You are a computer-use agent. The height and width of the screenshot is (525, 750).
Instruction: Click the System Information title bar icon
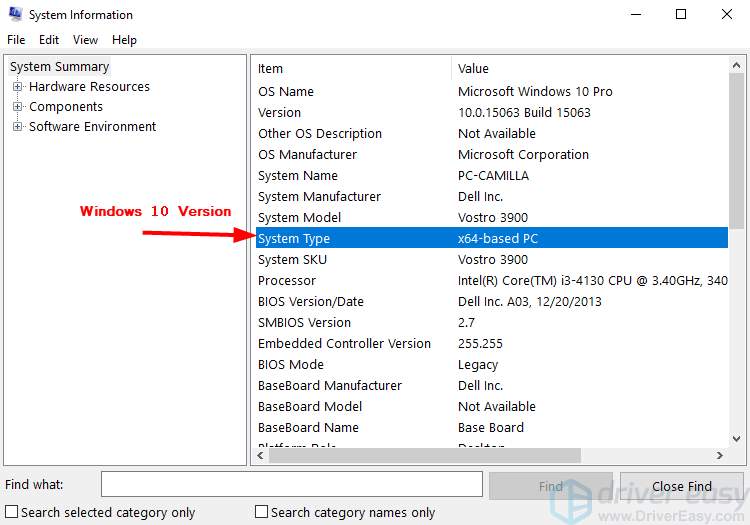(14, 15)
